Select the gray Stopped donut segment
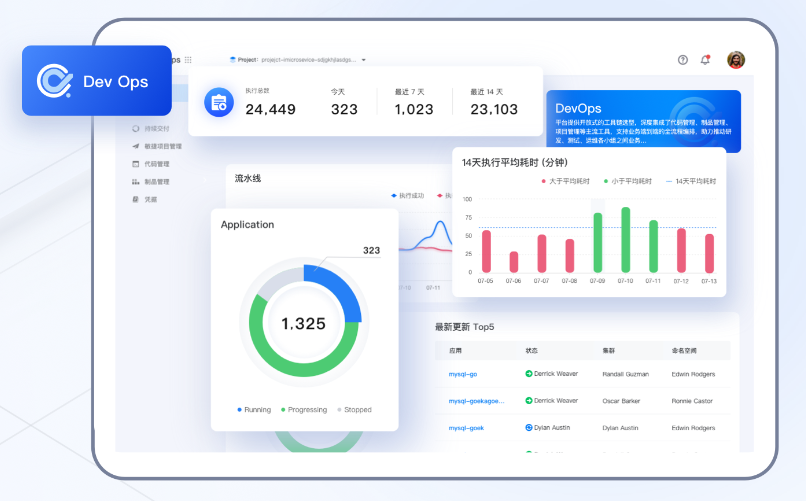This screenshot has width=806, height=501. [x=278, y=281]
